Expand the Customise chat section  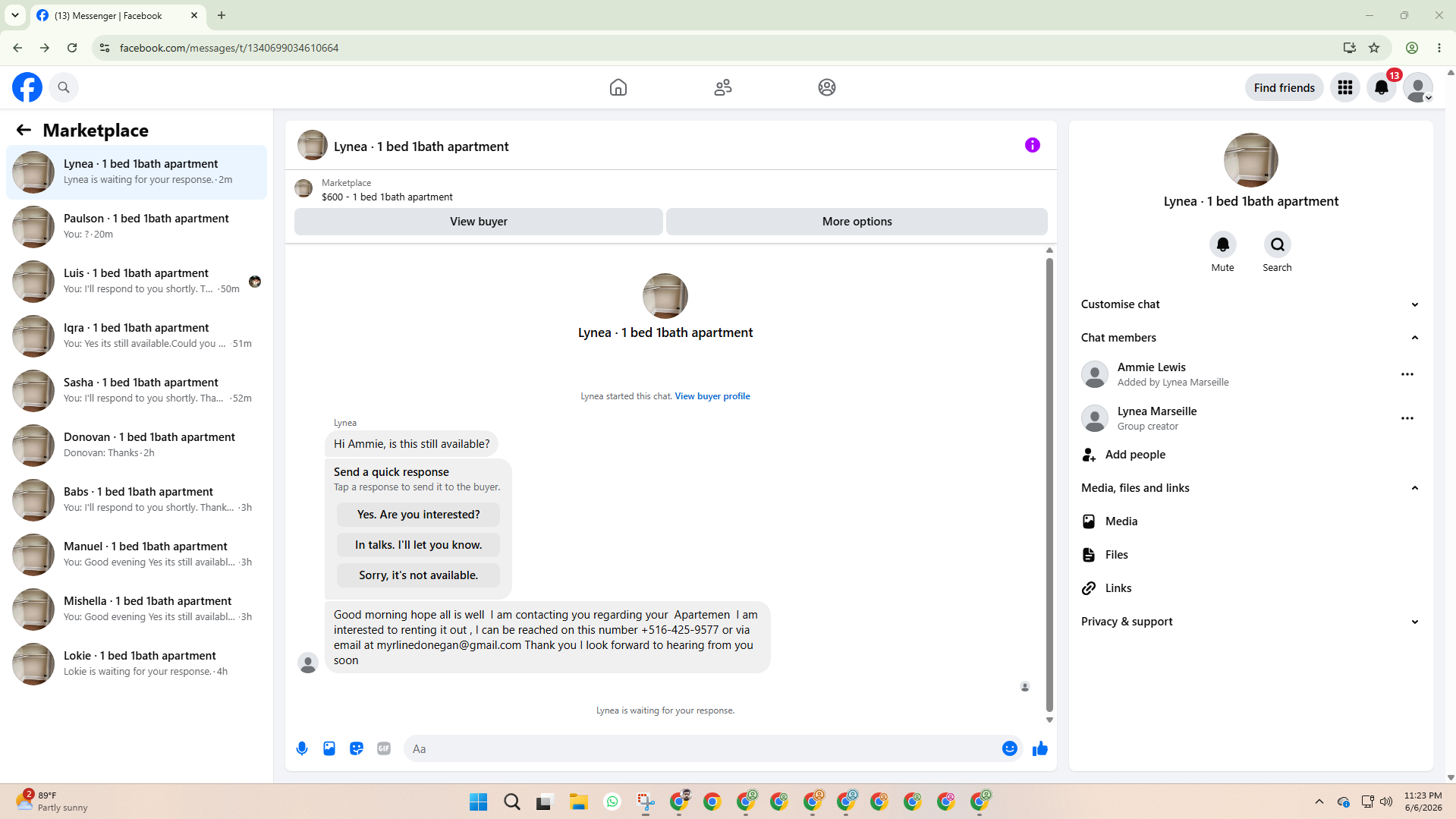(x=1251, y=304)
